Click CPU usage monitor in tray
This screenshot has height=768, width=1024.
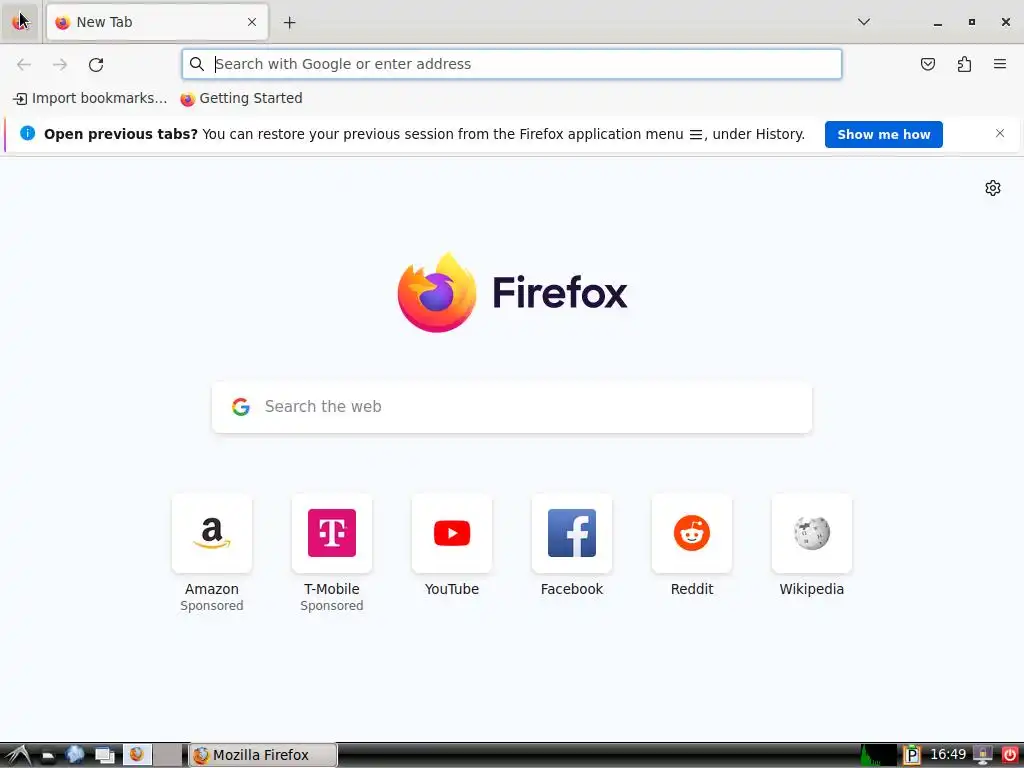click(878, 755)
